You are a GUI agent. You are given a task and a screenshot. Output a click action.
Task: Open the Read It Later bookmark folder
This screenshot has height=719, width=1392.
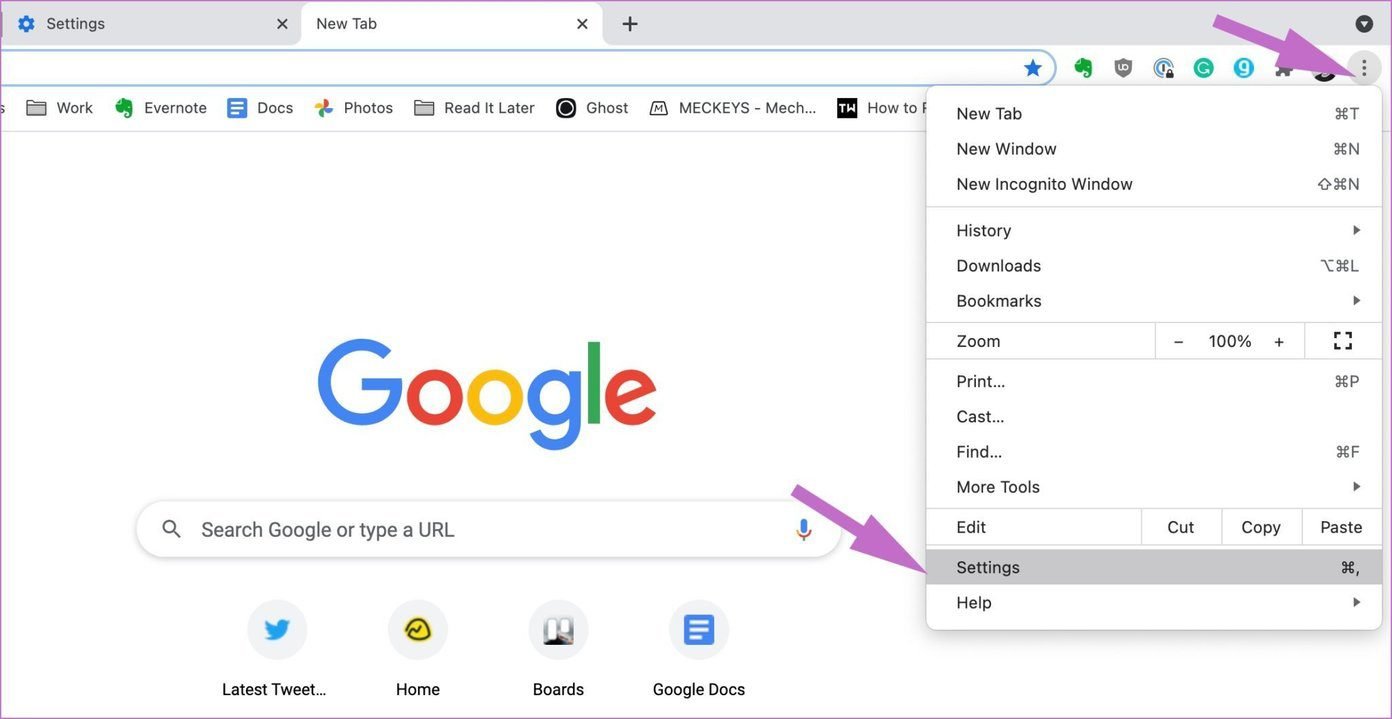(474, 108)
